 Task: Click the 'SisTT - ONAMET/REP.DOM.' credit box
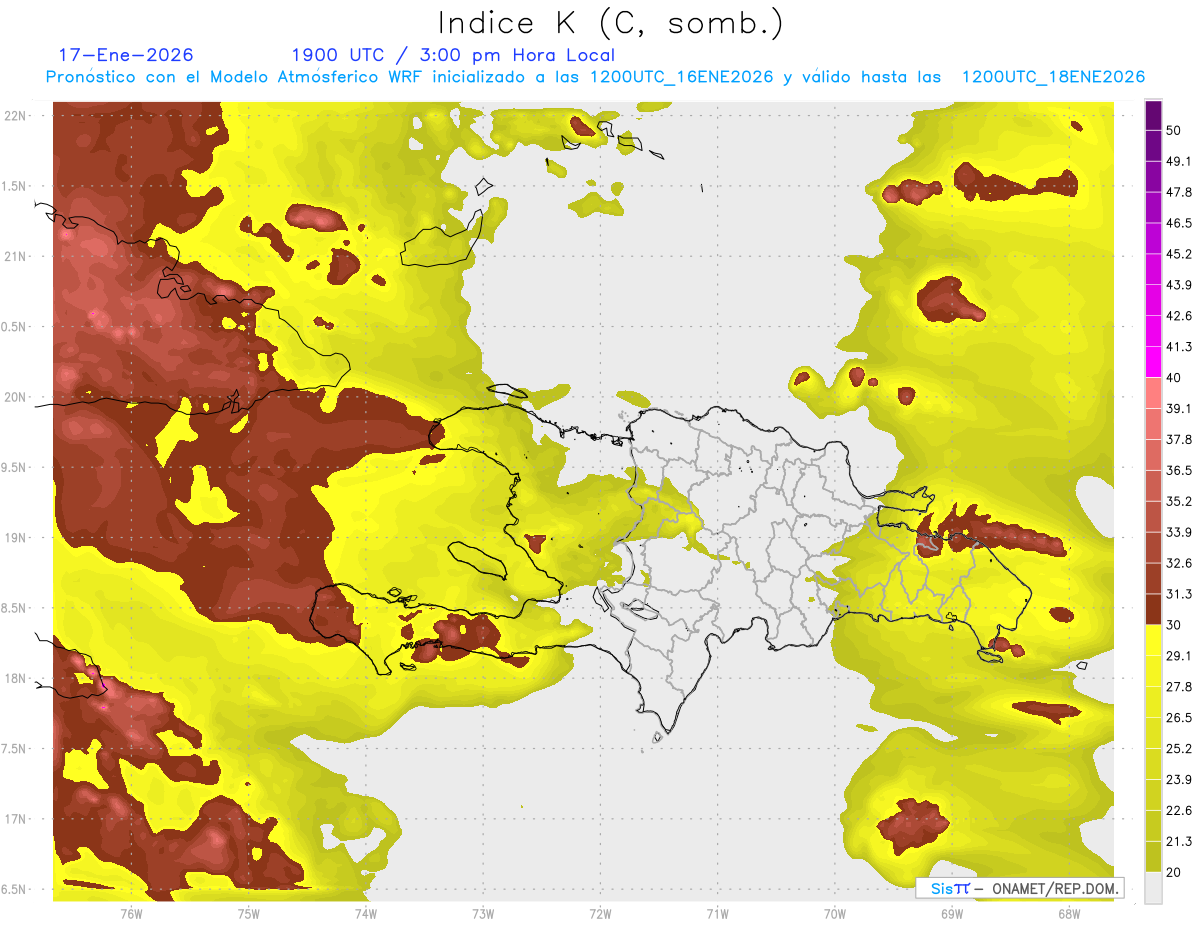pos(1018,888)
